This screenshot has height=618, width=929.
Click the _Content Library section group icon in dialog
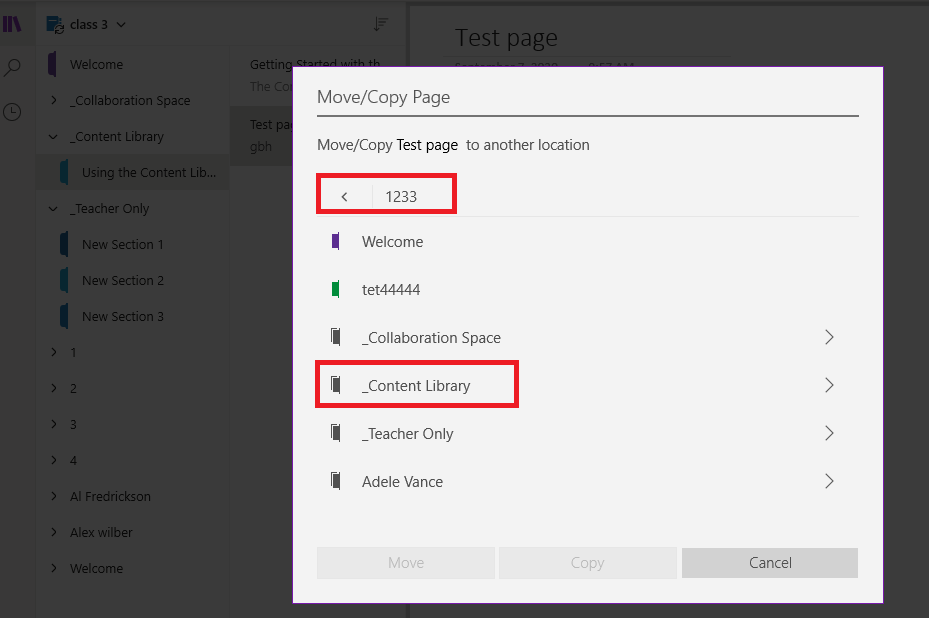coord(336,385)
